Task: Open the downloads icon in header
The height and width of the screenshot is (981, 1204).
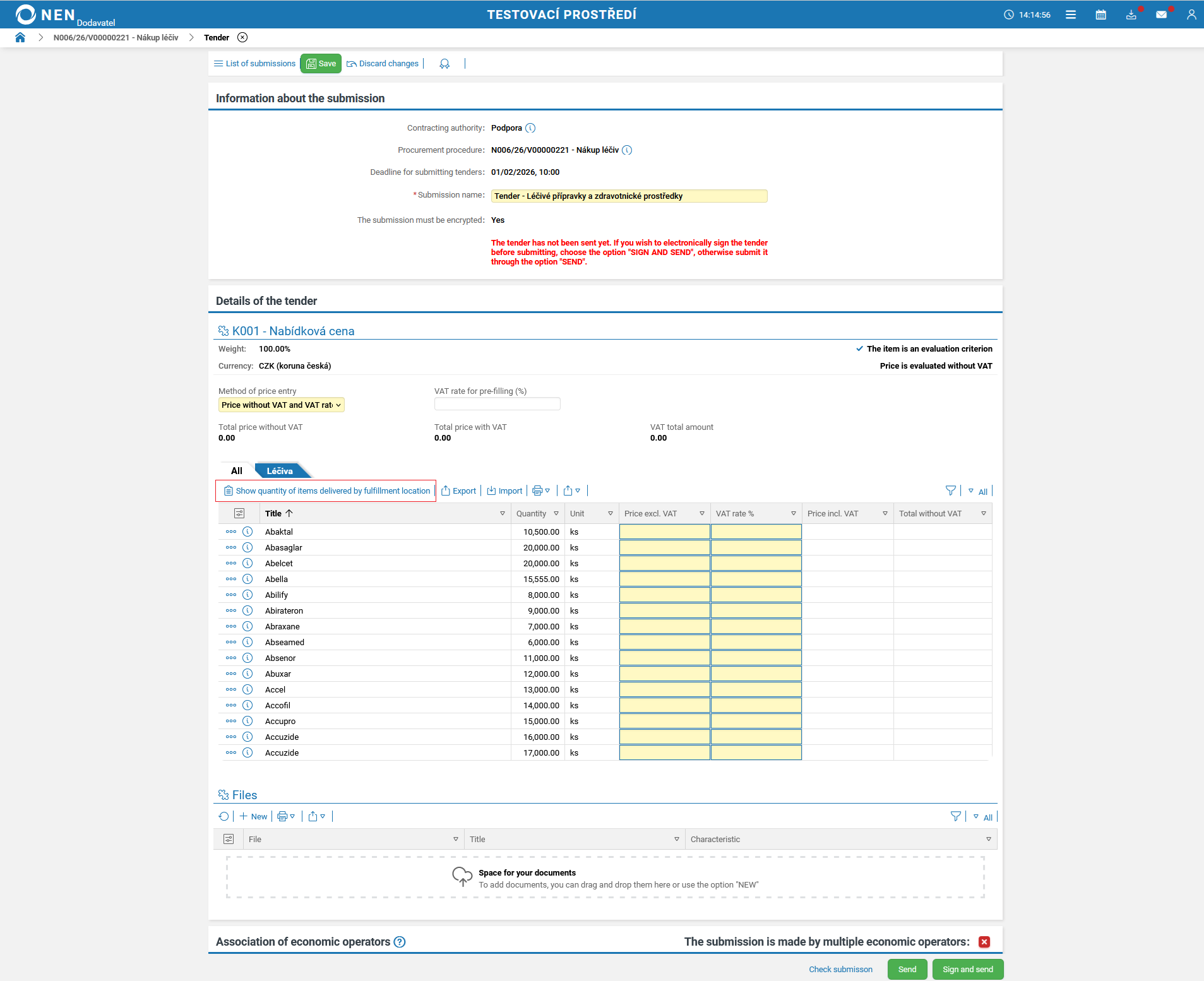Action: [x=1131, y=15]
